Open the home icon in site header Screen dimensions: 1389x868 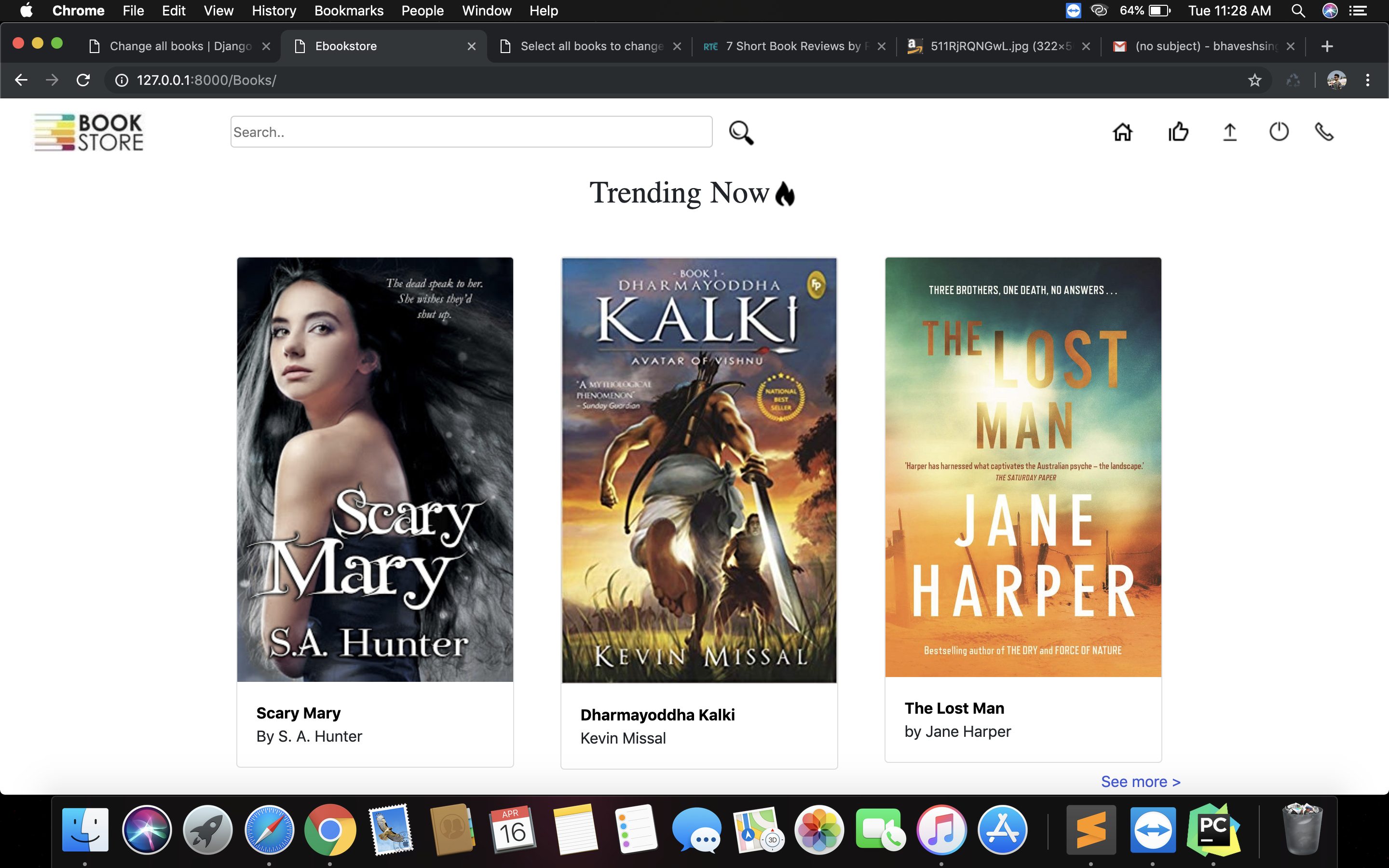(1123, 132)
